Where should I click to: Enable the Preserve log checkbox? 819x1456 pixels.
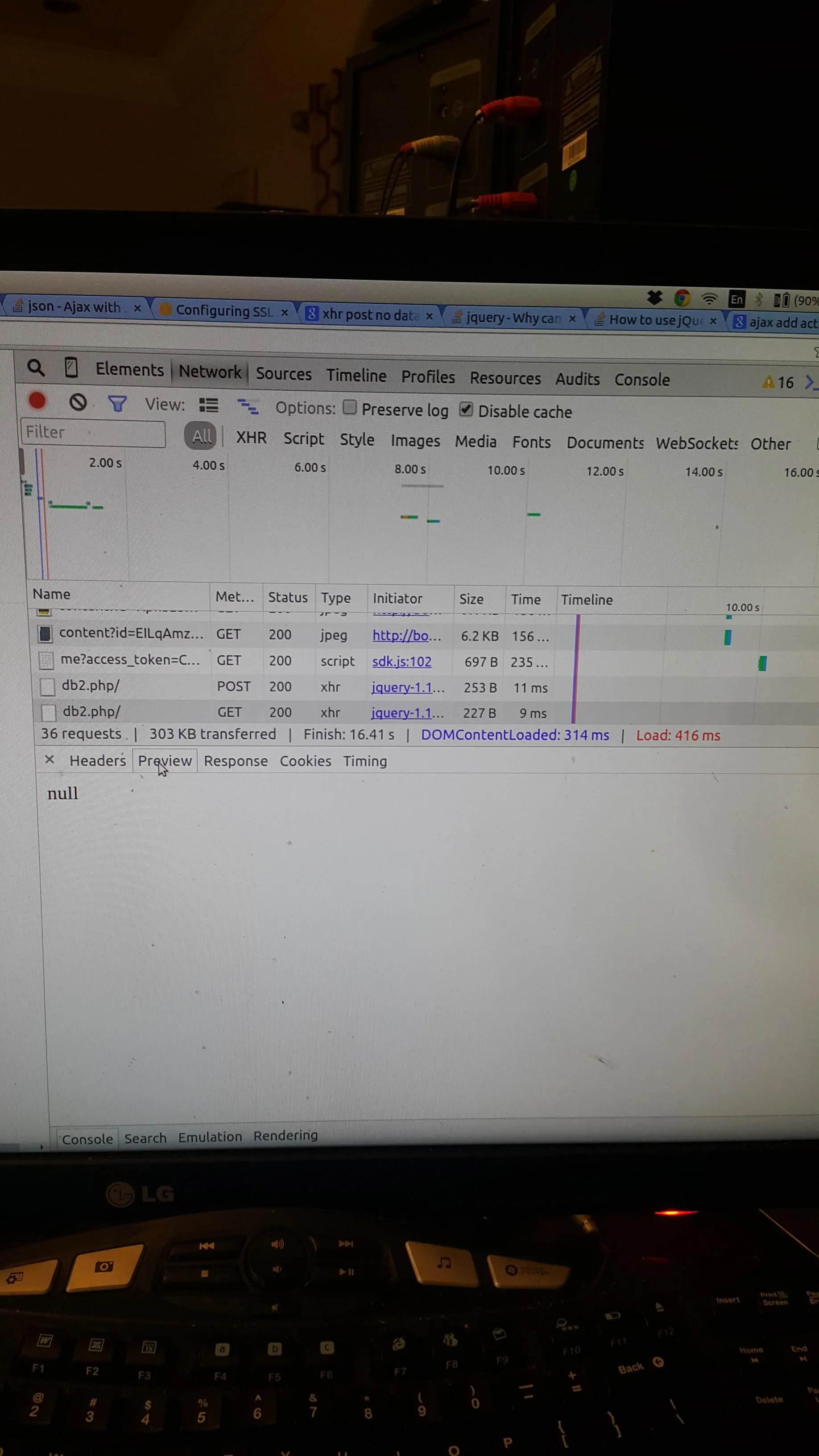tap(350, 408)
